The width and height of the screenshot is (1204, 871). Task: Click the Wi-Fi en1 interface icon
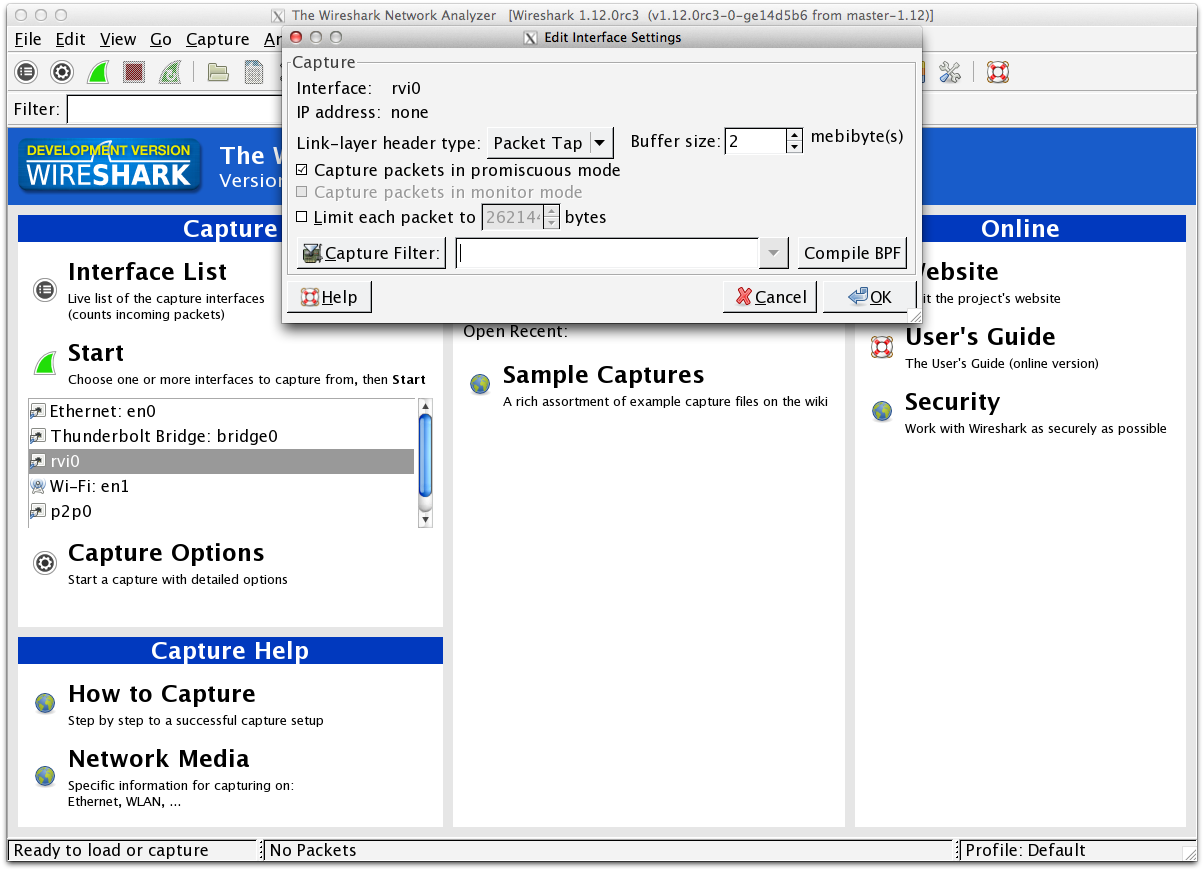pos(38,486)
